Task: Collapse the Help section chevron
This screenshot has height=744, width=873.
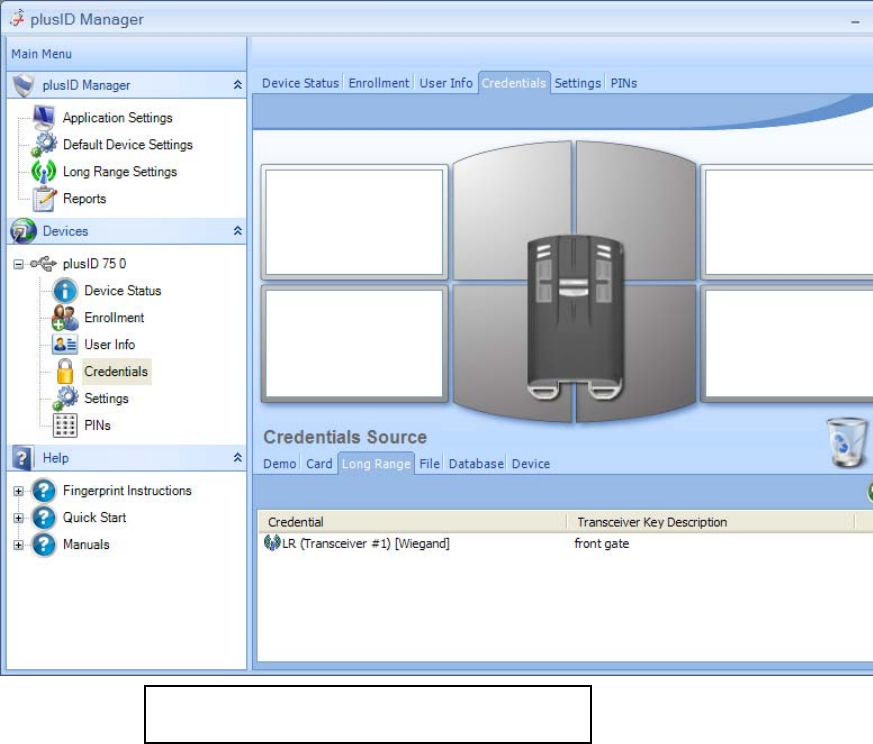Action: [238, 458]
